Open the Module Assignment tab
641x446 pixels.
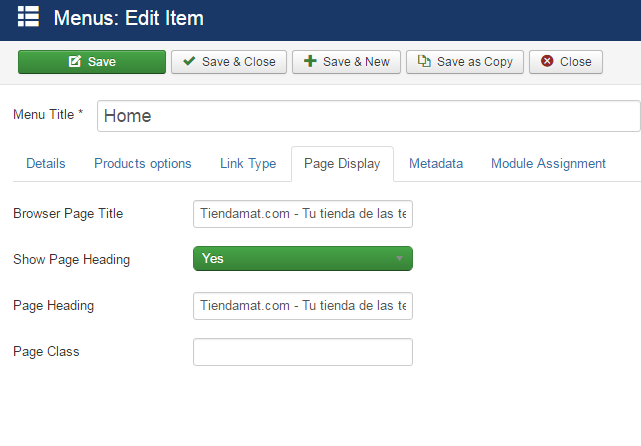pyautogui.click(x=548, y=164)
